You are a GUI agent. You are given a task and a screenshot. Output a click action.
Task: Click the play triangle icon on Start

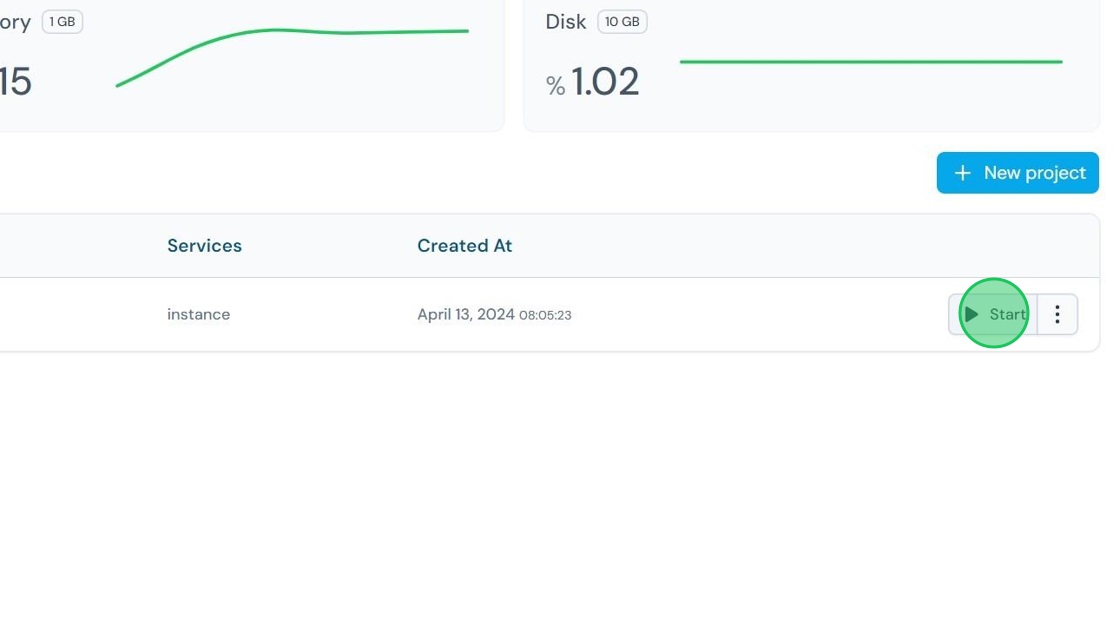[x=971, y=314]
